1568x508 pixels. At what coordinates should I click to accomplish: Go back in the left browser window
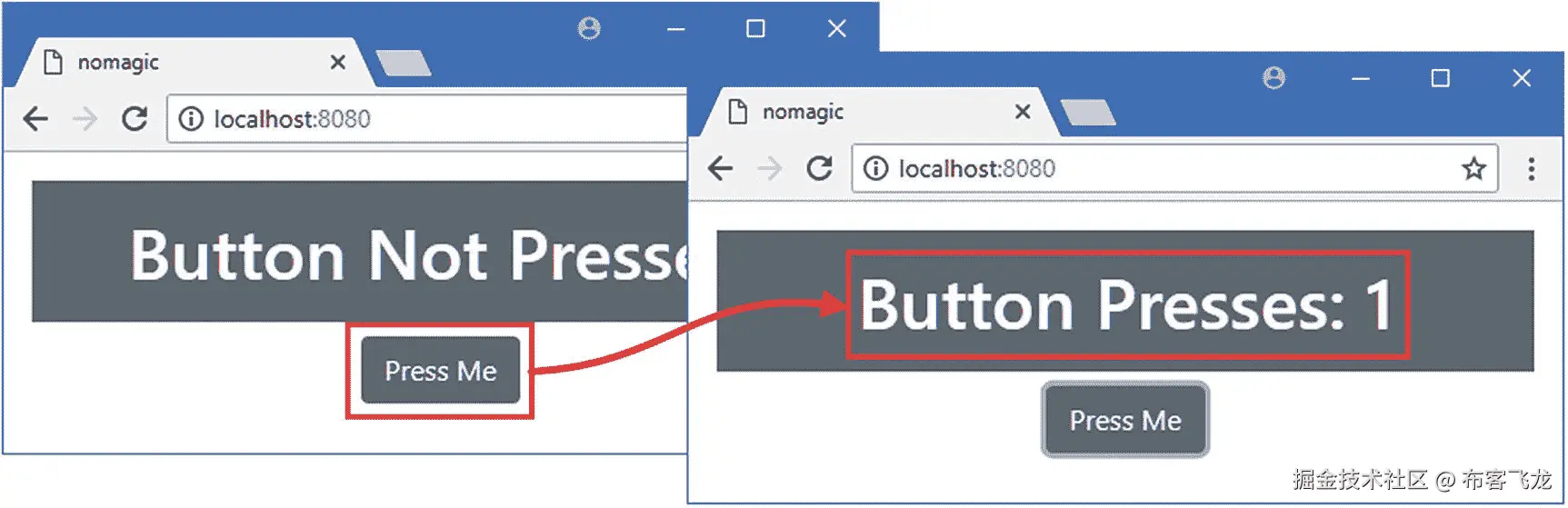tap(35, 119)
